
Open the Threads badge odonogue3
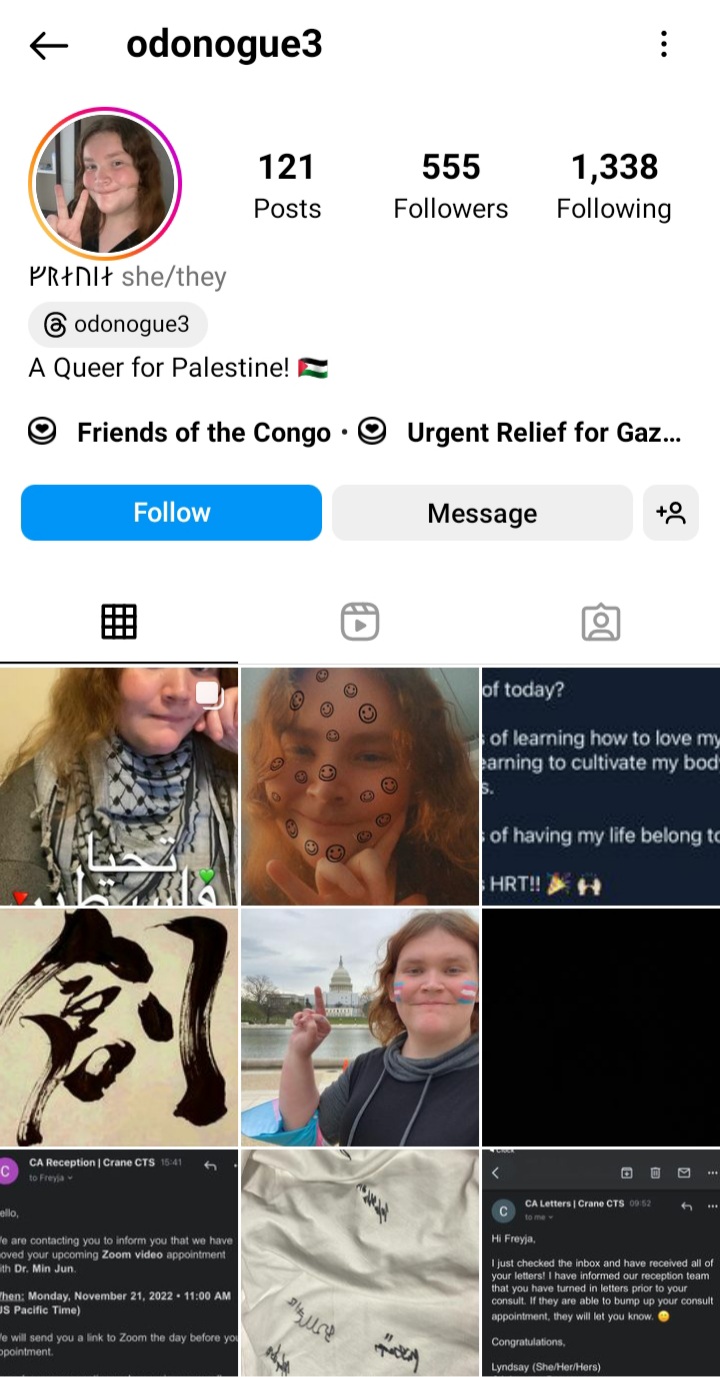coord(118,324)
